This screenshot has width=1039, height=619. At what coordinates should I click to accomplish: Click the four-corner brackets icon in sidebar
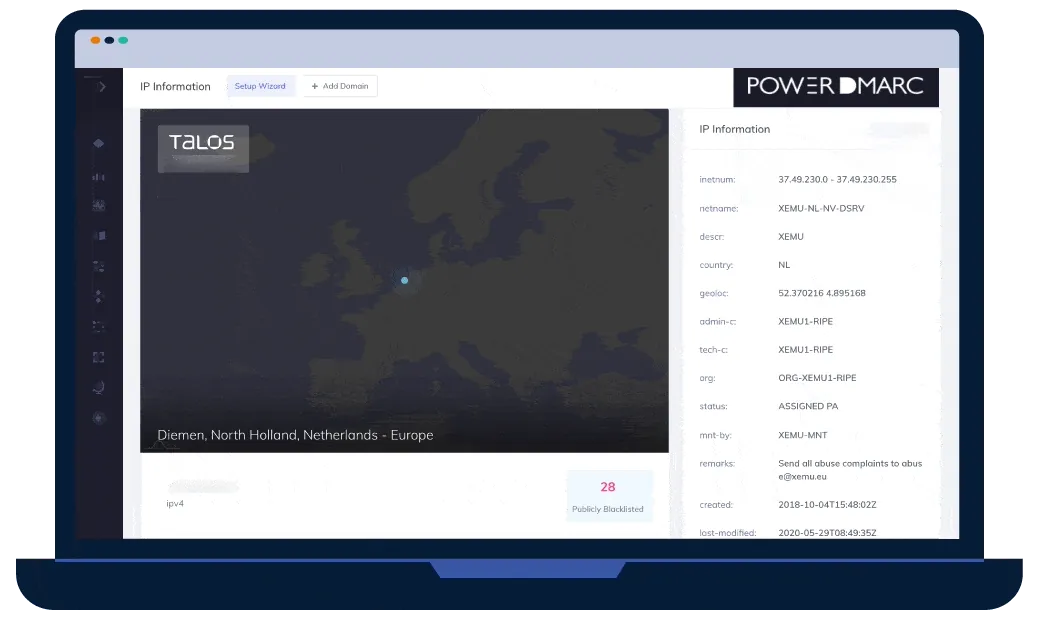(99, 357)
